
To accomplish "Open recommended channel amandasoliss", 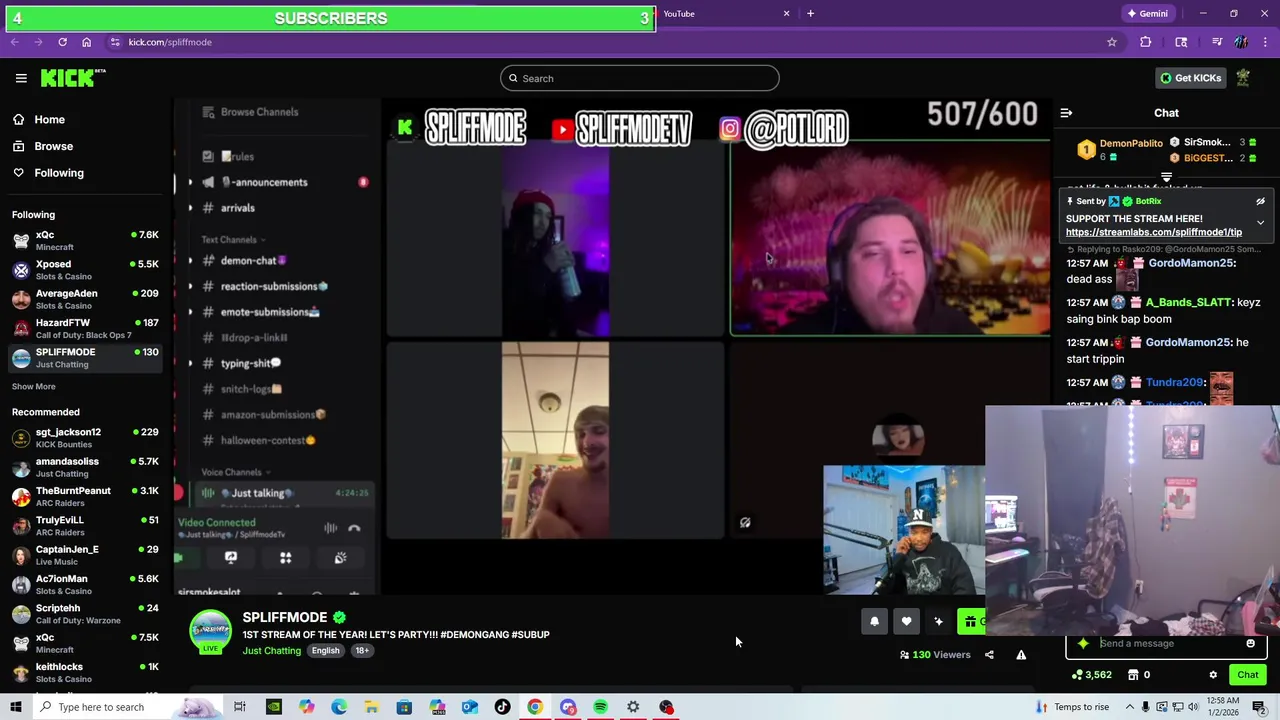I will 85,467.
